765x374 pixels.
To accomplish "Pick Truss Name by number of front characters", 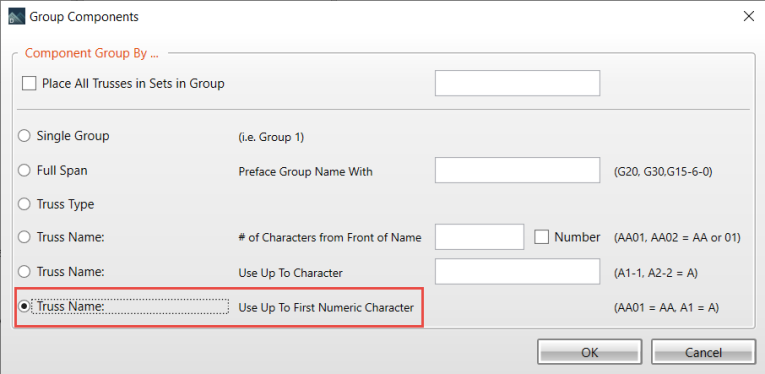I will pos(24,237).
